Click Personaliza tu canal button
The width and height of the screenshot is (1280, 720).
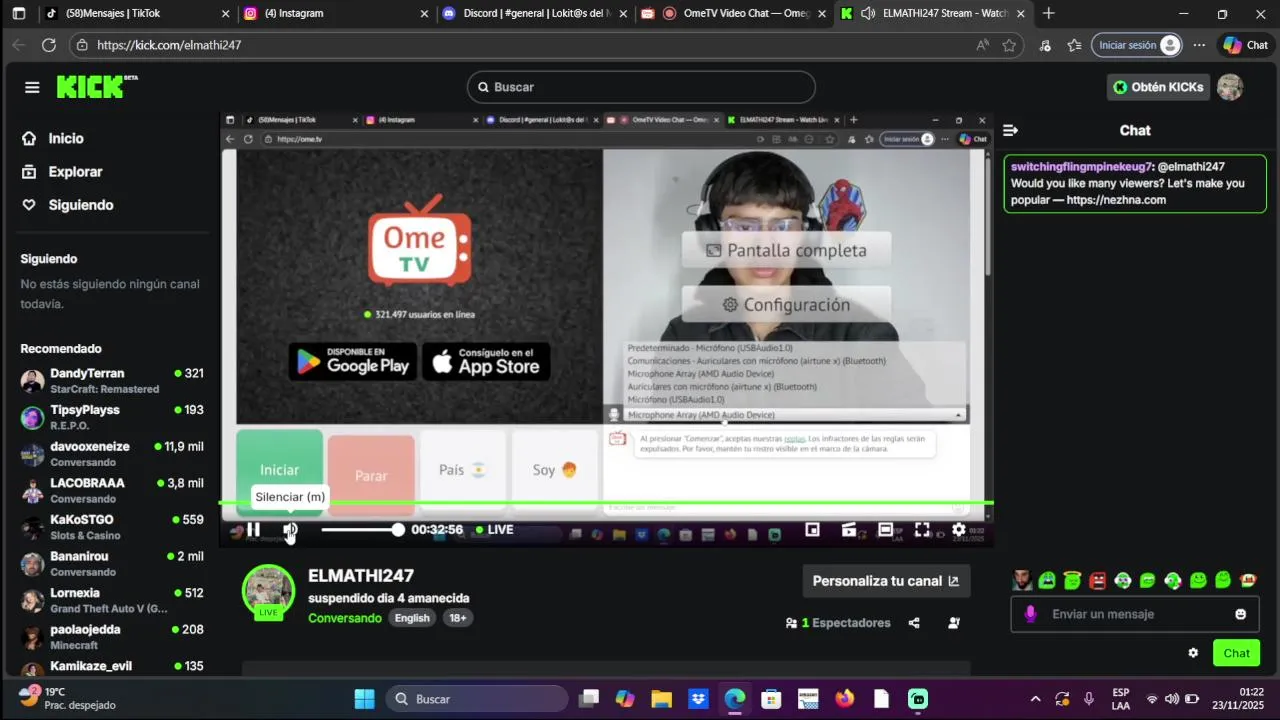pos(886,581)
